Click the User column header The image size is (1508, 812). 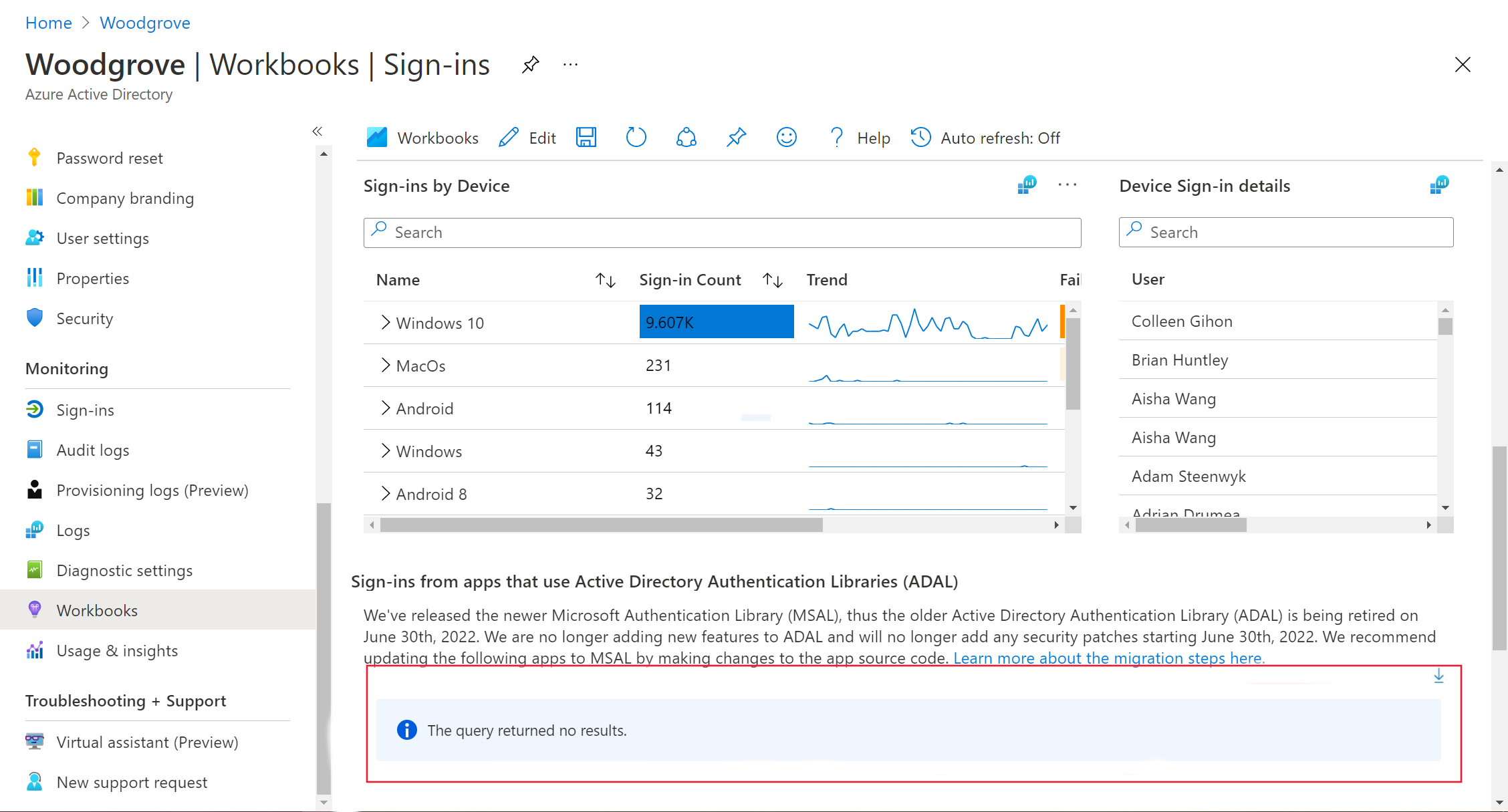[x=1148, y=279]
